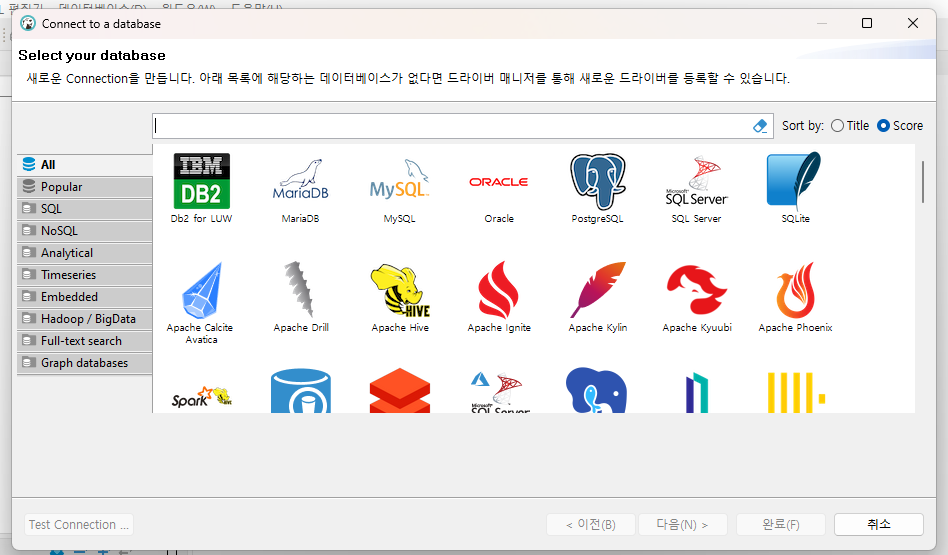Select Graph databases category
Screen dimensions: 948x555
85,363
